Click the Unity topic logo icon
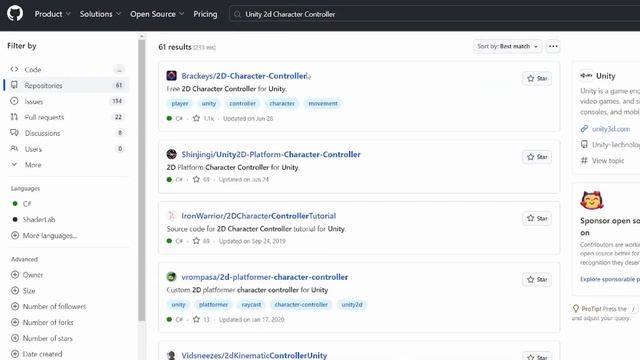The image size is (640, 360). [x=586, y=76]
